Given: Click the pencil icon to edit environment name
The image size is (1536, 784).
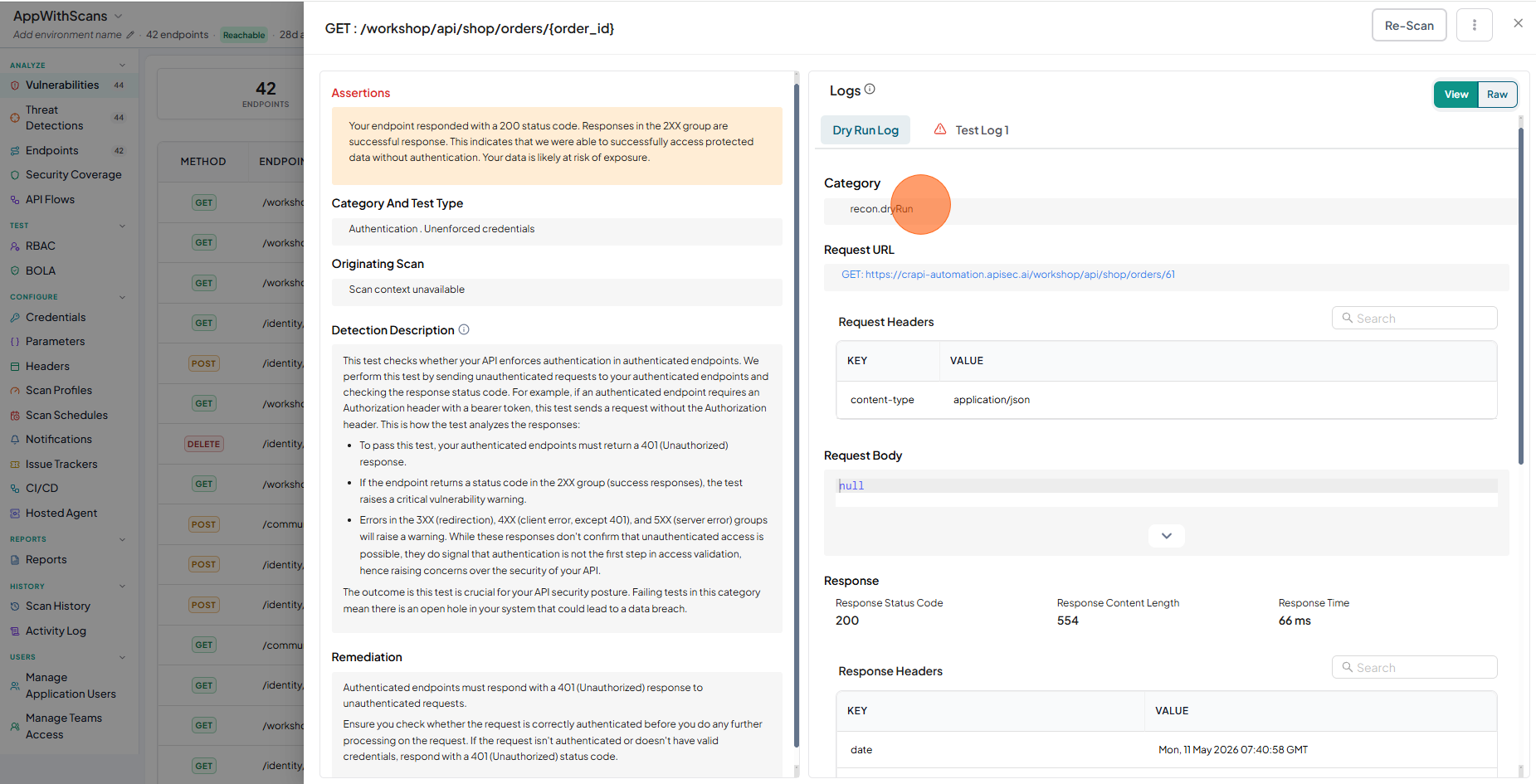Looking at the screenshot, I should pyautogui.click(x=129, y=35).
